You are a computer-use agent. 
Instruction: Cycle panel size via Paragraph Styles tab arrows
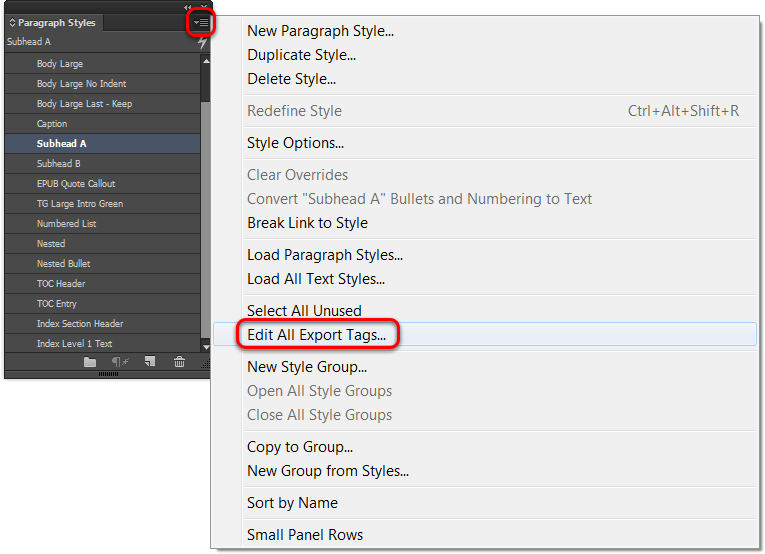coord(12,23)
